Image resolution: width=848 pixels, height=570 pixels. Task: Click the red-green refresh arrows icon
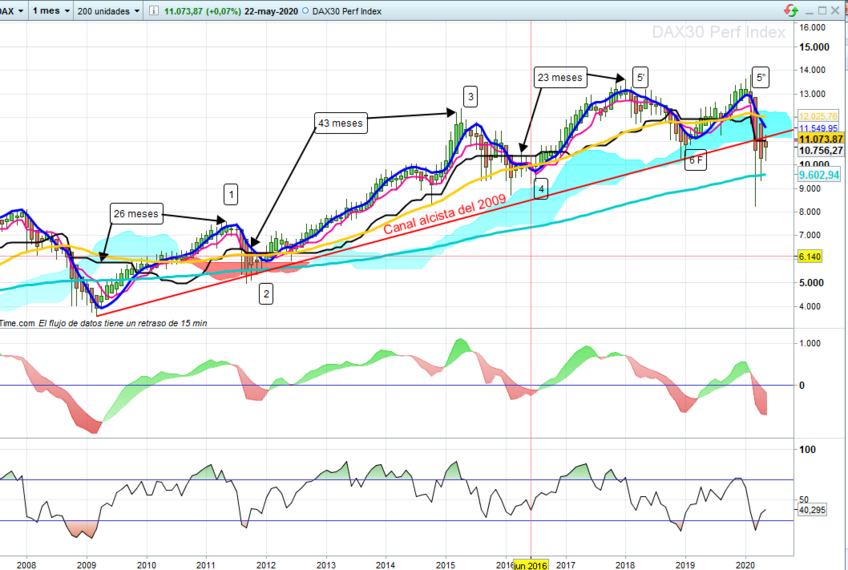tap(791, 10)
